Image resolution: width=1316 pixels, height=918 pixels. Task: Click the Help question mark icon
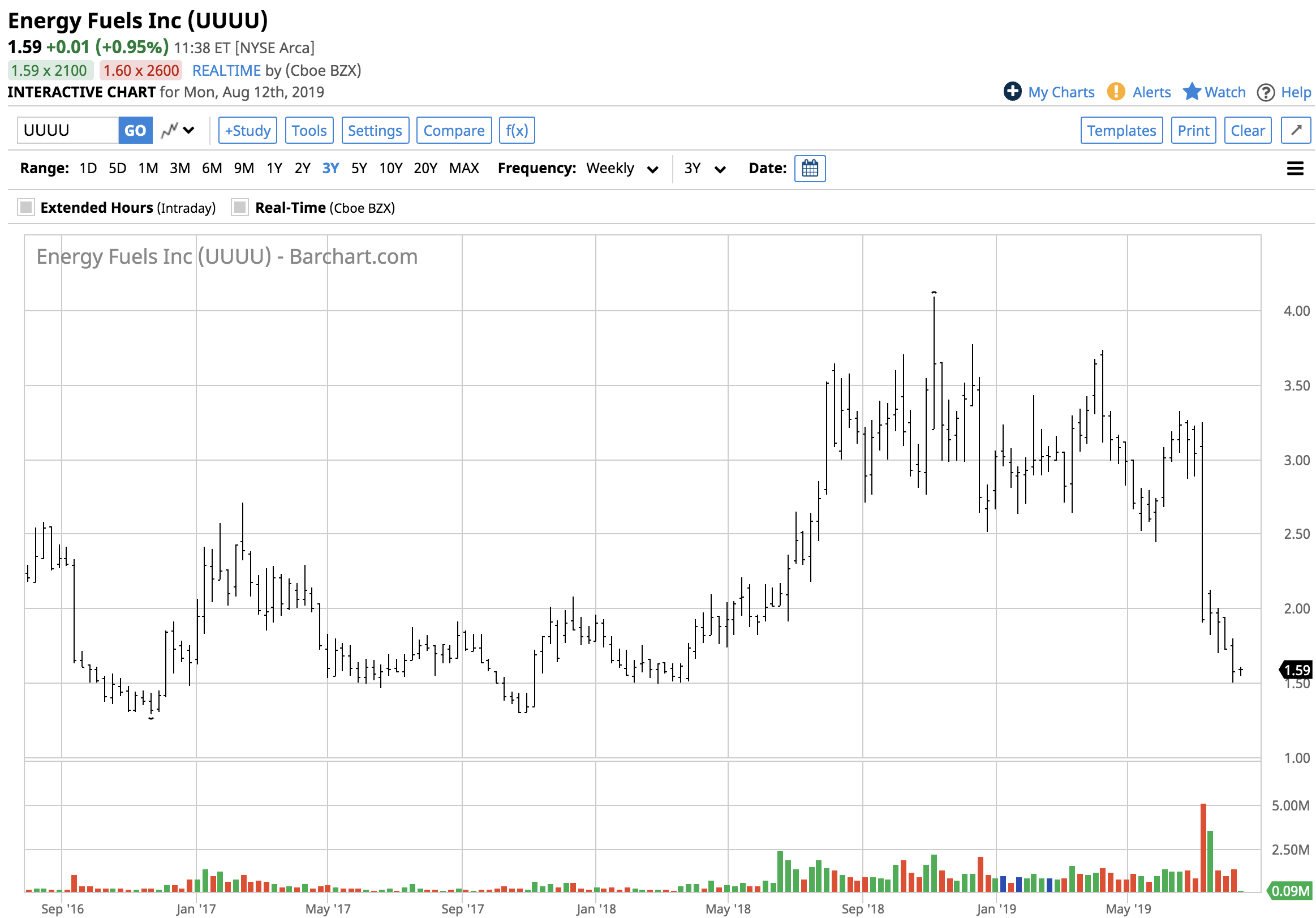point(1265,92)
